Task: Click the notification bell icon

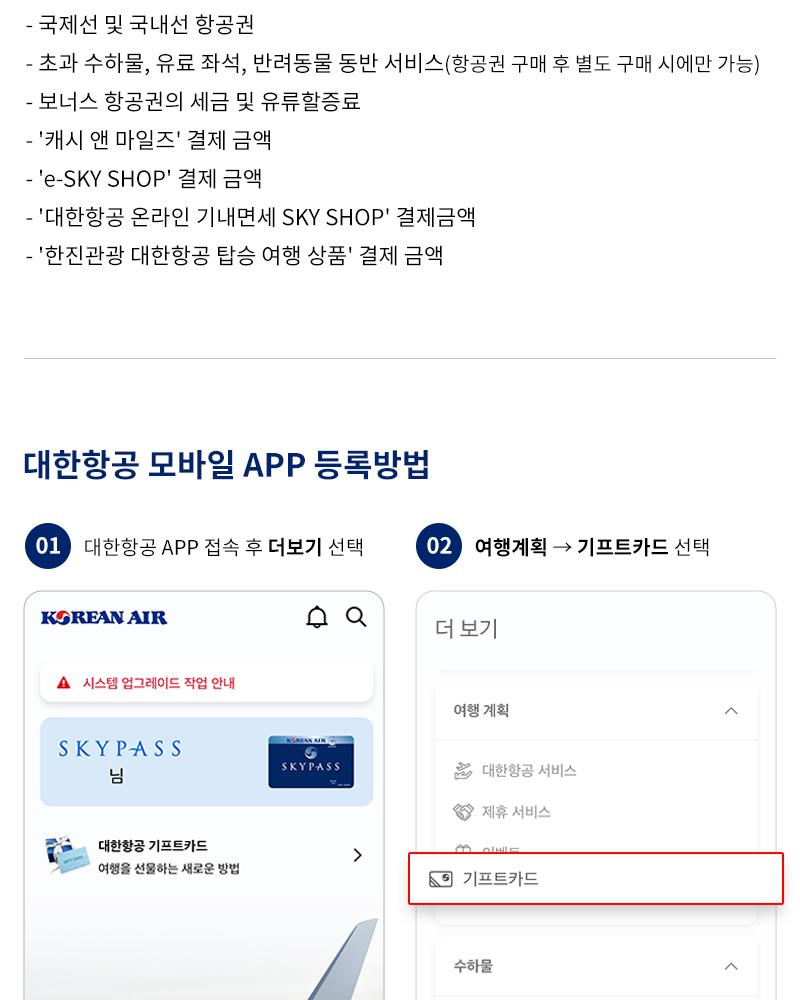Action: pyautogui.click(x=316, y=617)
